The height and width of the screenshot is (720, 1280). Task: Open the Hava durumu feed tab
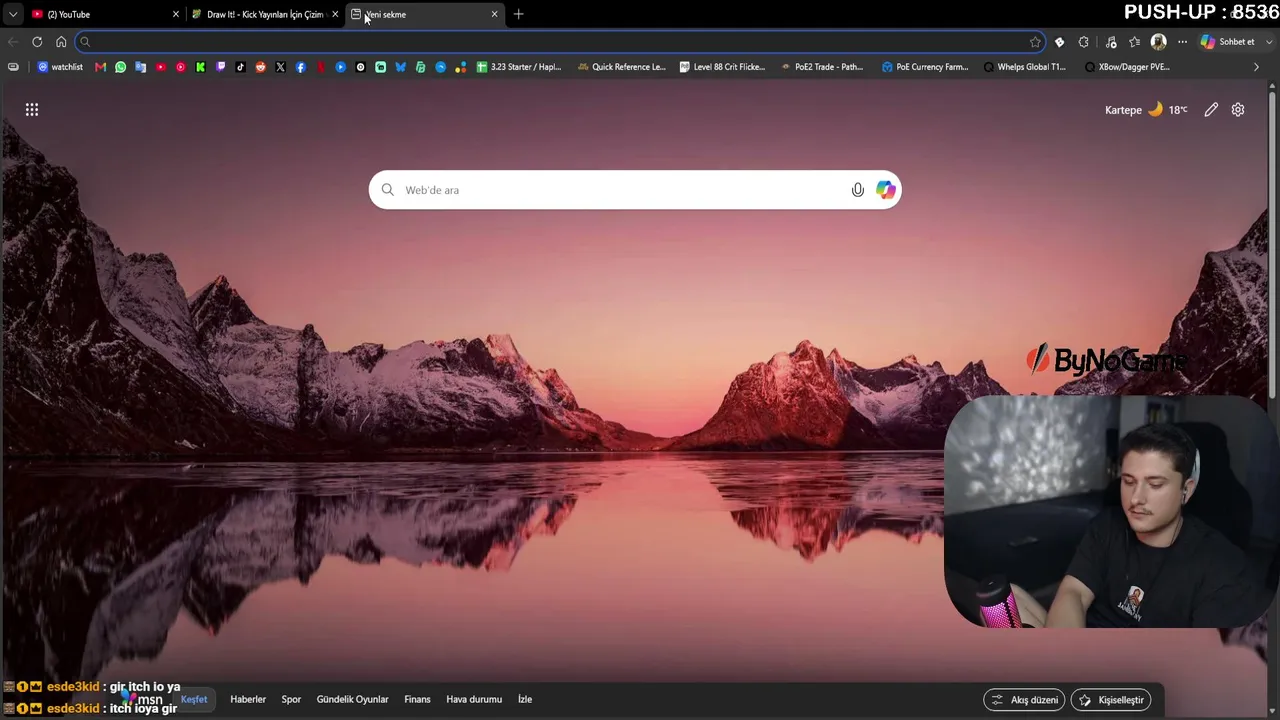474,700
